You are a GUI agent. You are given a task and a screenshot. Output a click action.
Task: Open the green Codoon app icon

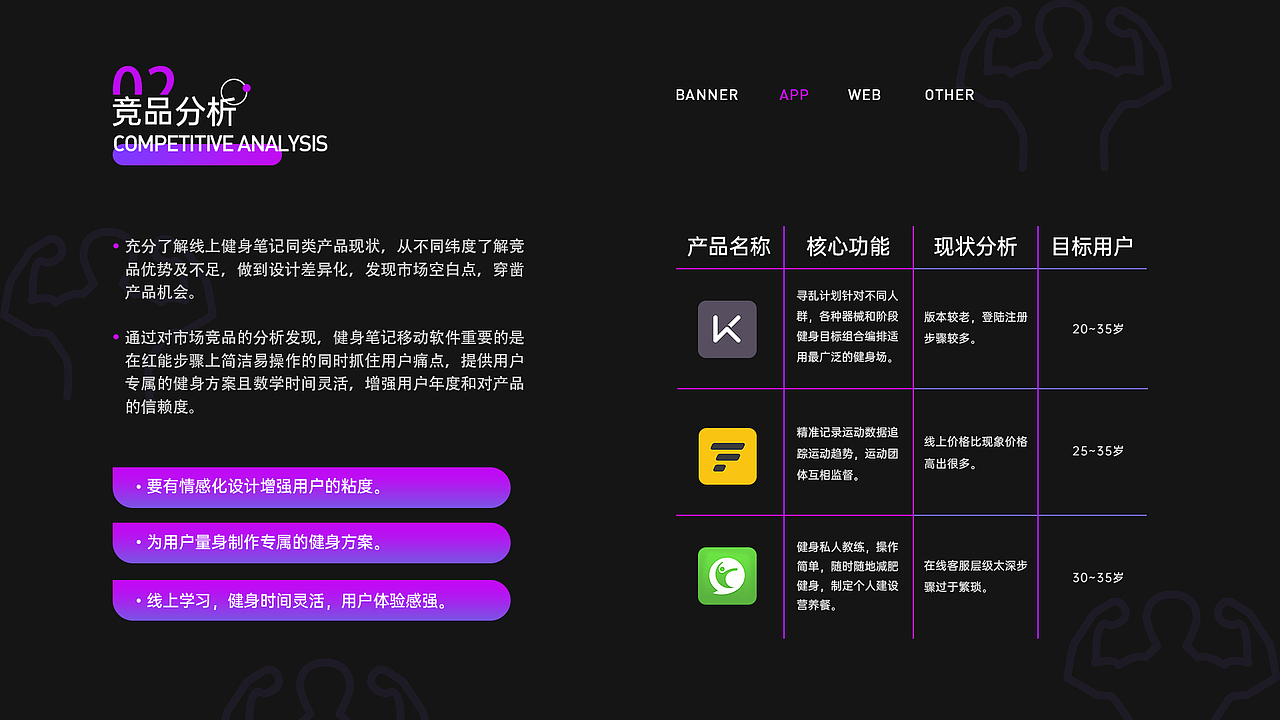(727, 576)
